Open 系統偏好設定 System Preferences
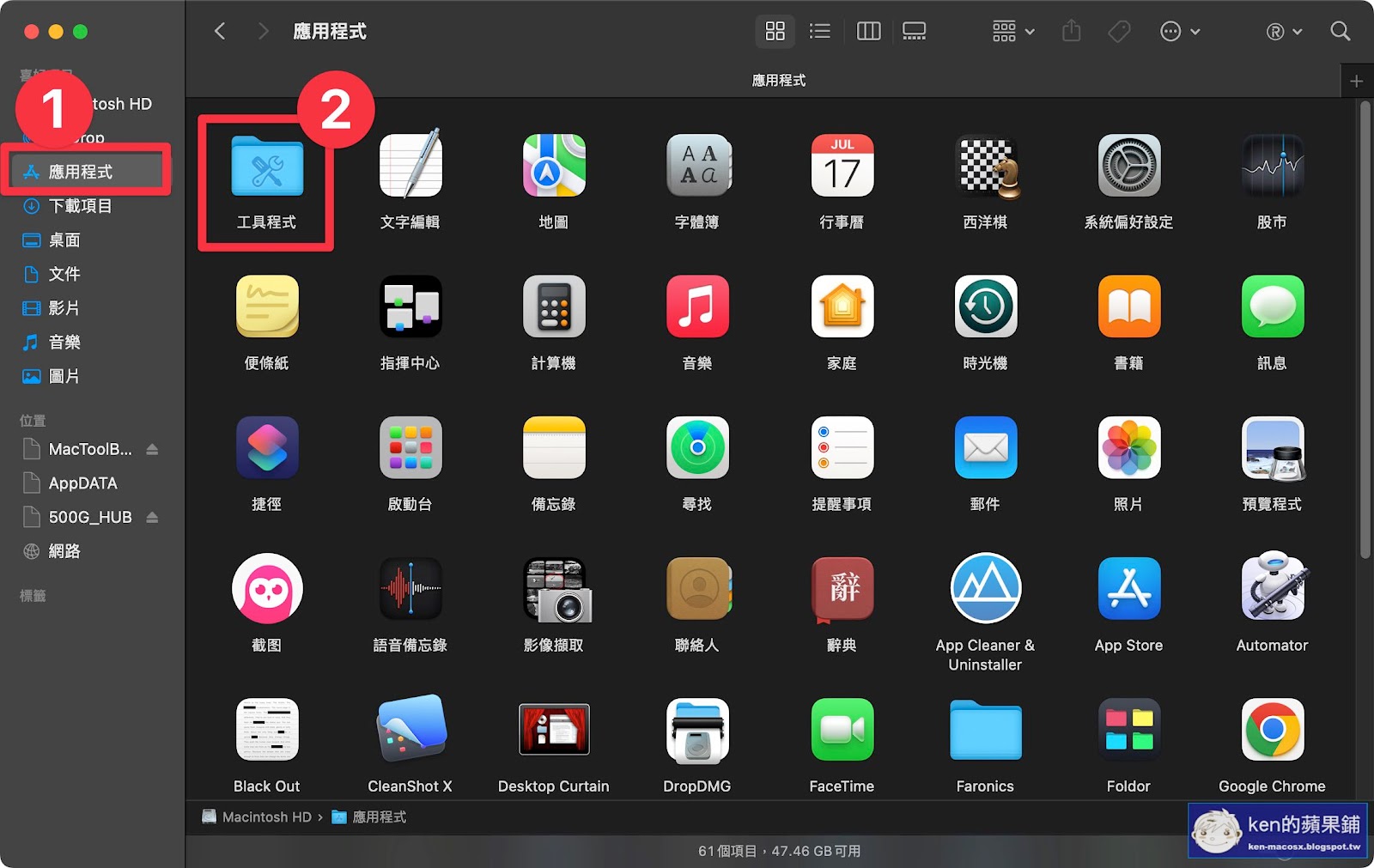The height and width of the screenshot is (868, 1374). [x=1129, y=165]
